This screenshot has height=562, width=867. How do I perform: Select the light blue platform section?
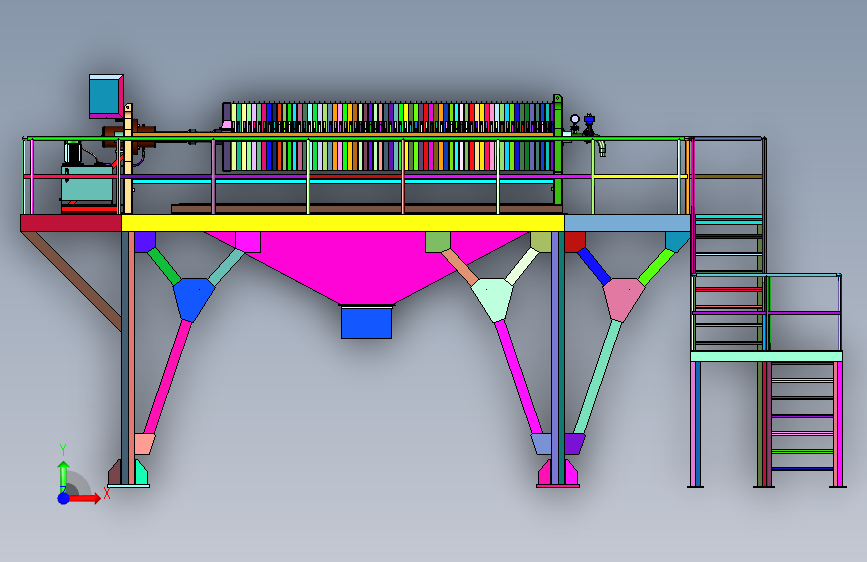(x=627, y=223)
